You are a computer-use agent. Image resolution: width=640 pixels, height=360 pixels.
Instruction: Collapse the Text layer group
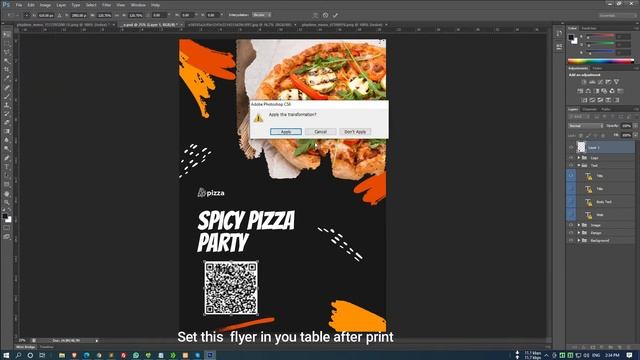pos(578,165)
